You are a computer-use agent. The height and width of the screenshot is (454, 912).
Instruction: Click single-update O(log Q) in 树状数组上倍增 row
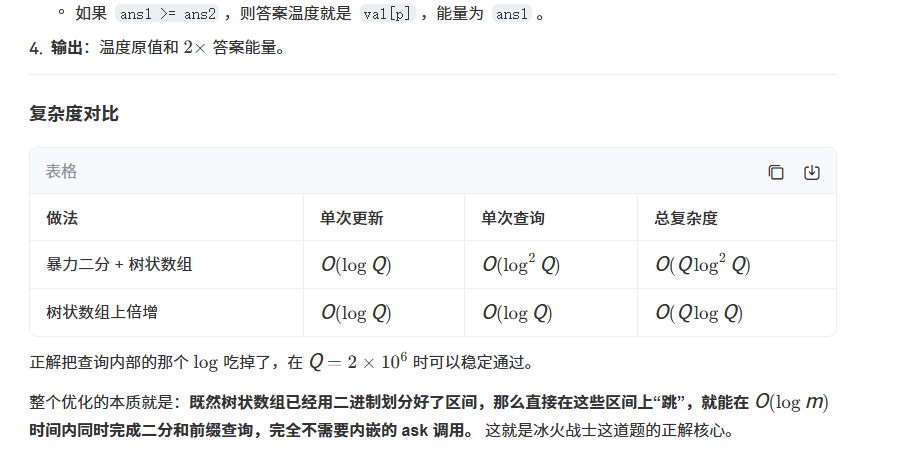(357, 313)
